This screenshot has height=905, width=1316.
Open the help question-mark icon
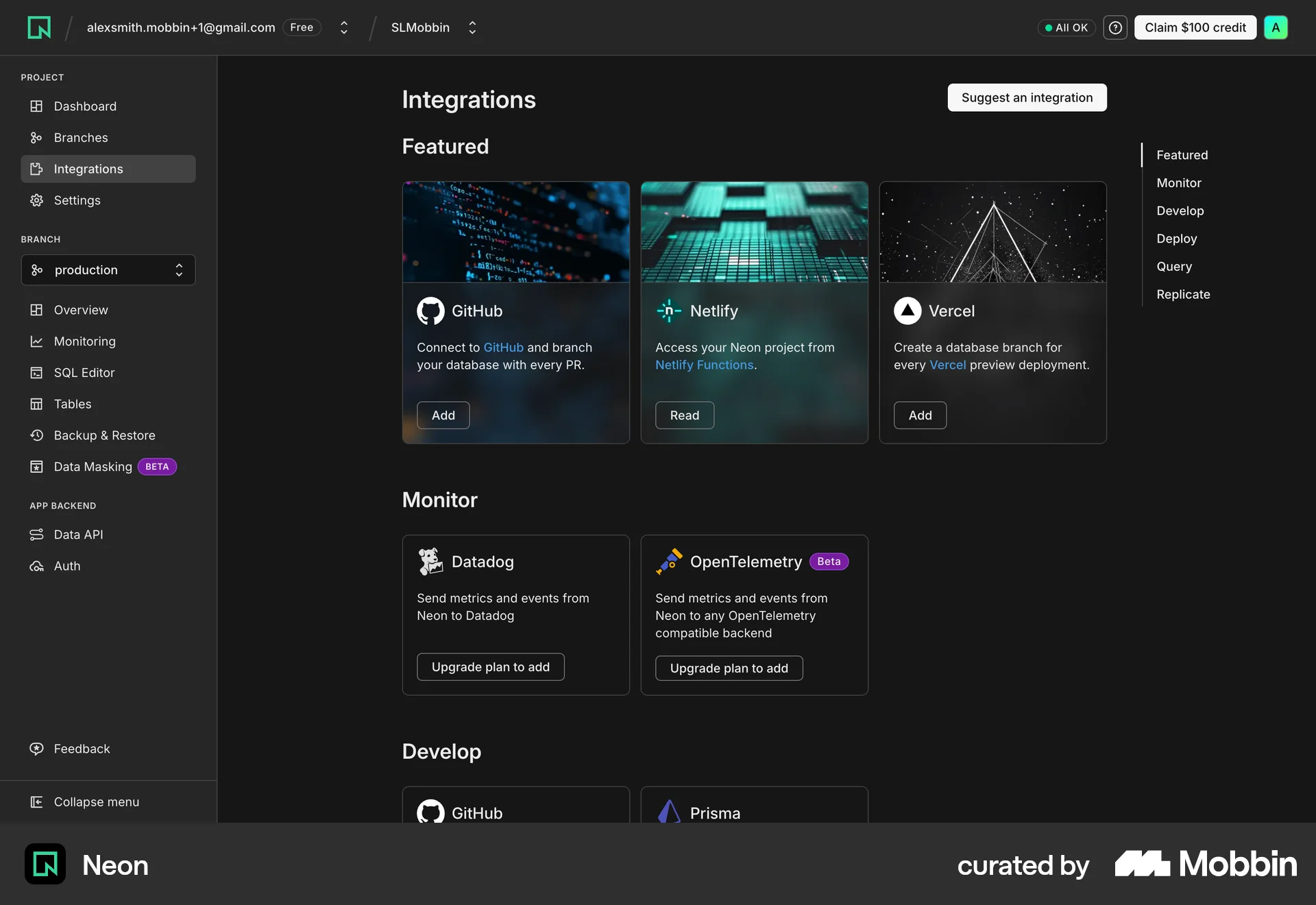point(1115,27)
